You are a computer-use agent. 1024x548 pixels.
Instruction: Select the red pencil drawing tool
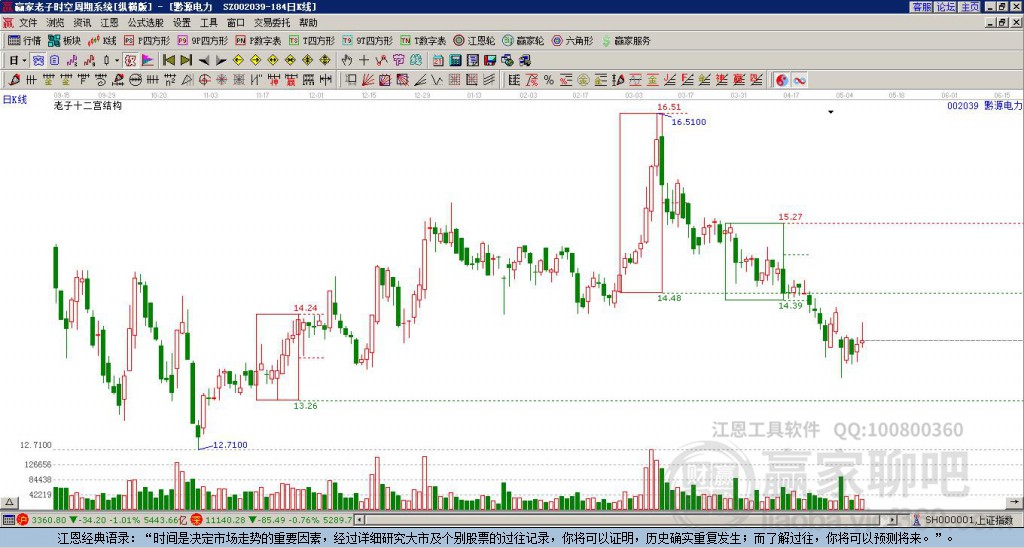click(14, 80)
